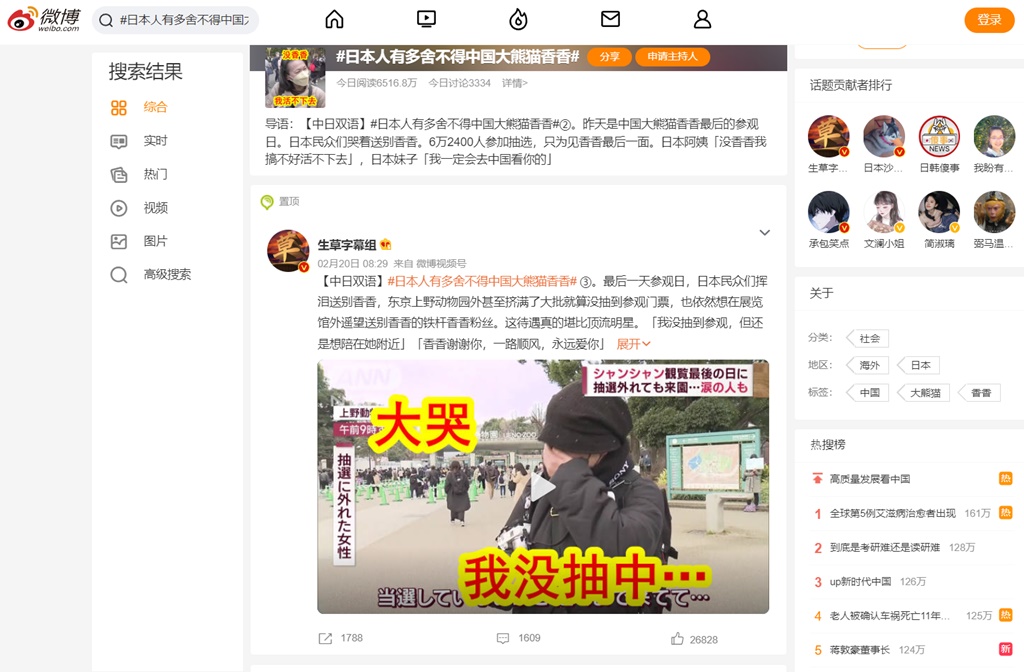Click the repost icon with 1788
Viewport: 1024px width, 672px height.
(x=326, y=638)
